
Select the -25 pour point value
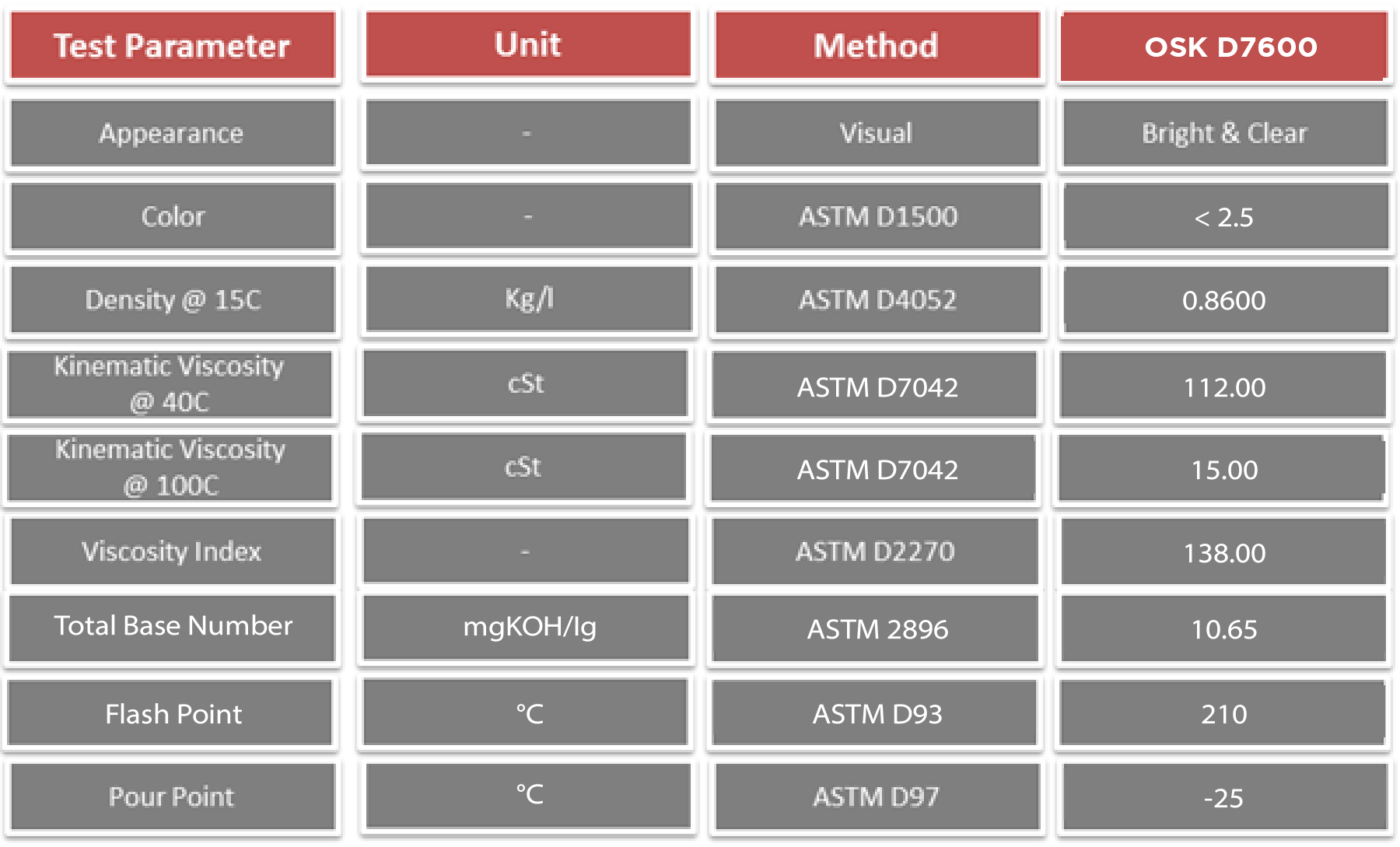coord(1225,798)
